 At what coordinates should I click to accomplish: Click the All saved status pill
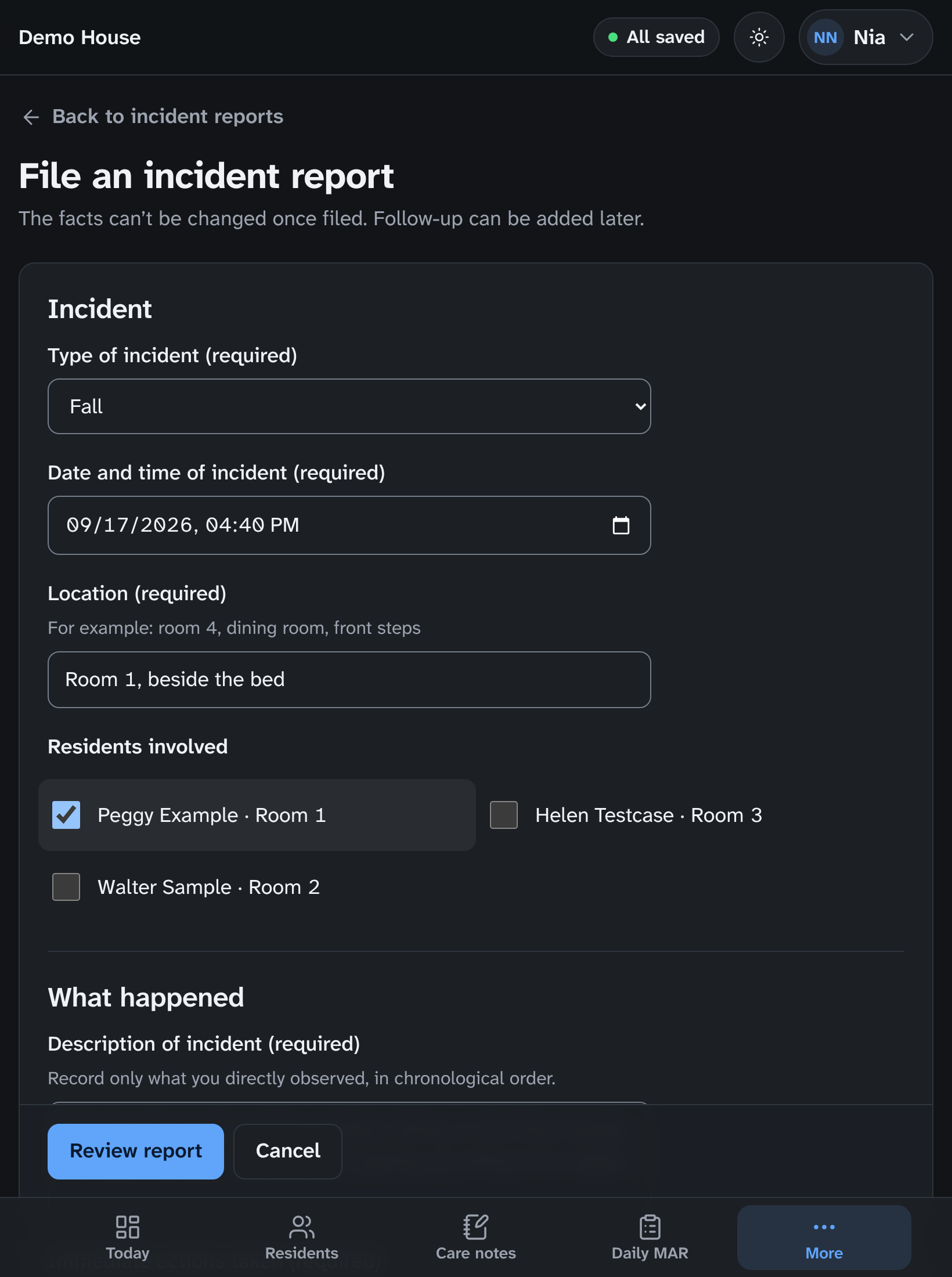(656, 37)
